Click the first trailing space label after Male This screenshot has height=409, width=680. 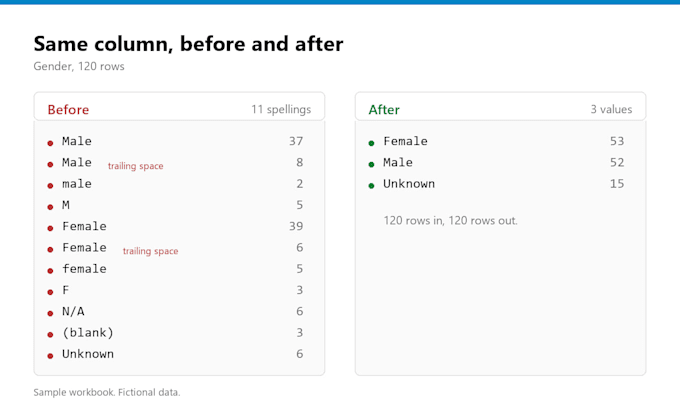(x=135, y=166)
